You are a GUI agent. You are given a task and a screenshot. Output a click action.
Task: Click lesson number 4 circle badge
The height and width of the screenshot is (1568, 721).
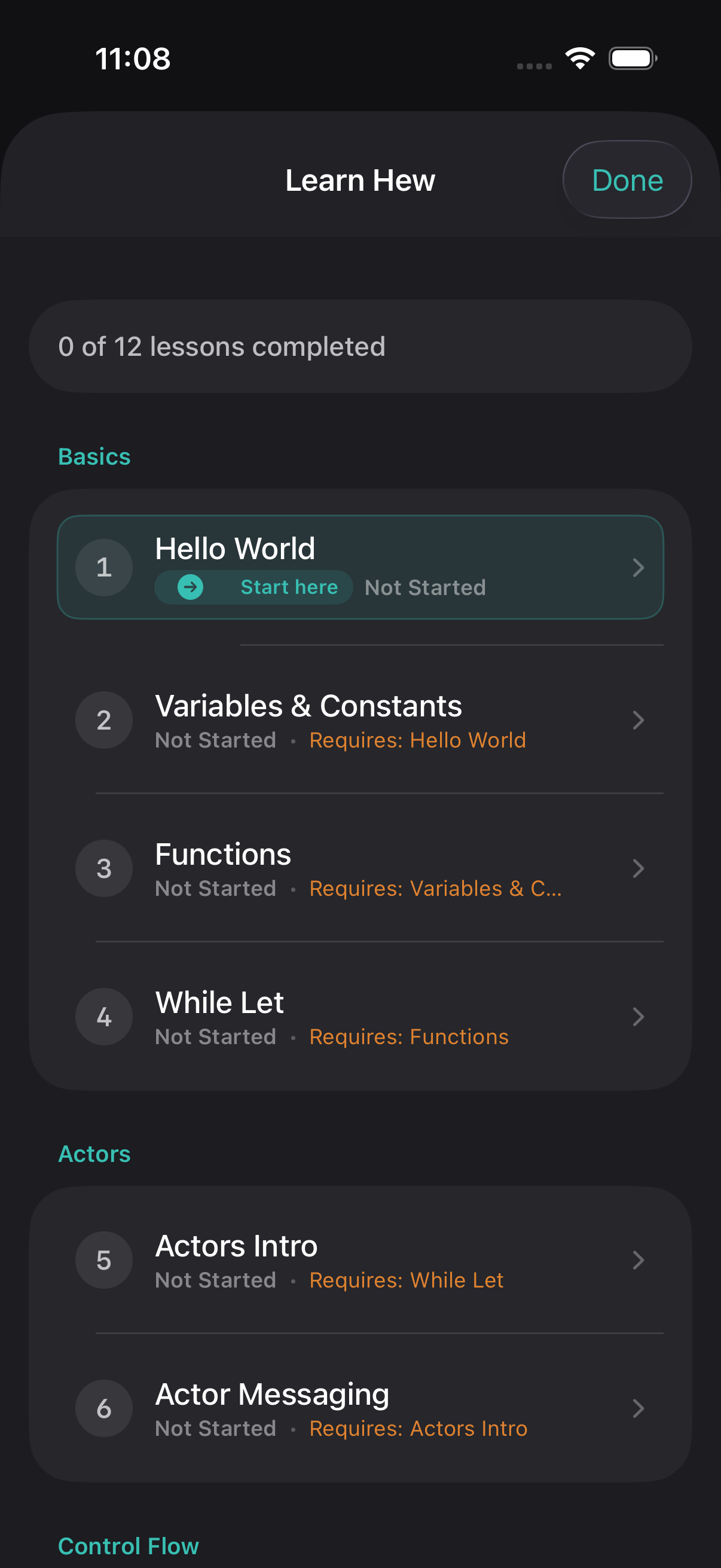coord(104,1017)
